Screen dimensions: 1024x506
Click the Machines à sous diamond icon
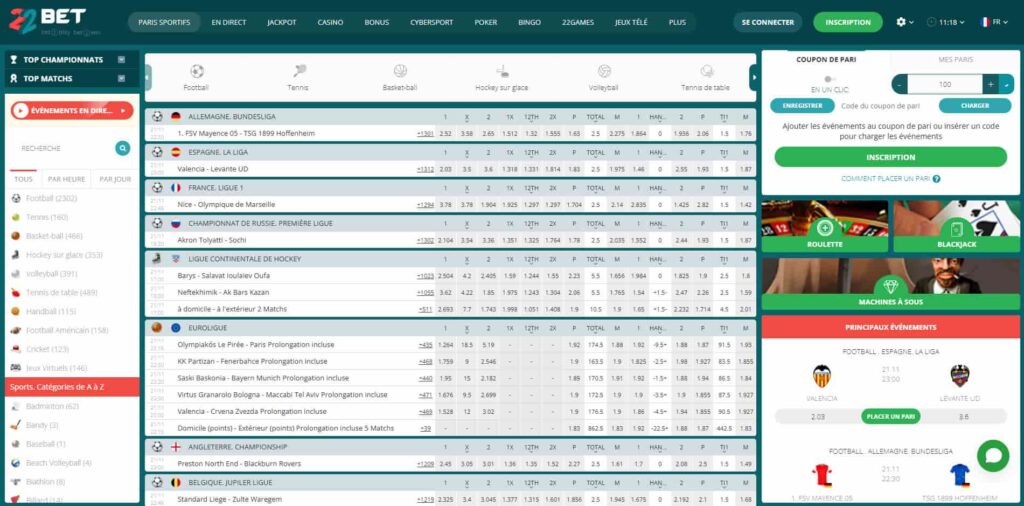[x=891, y=286]
